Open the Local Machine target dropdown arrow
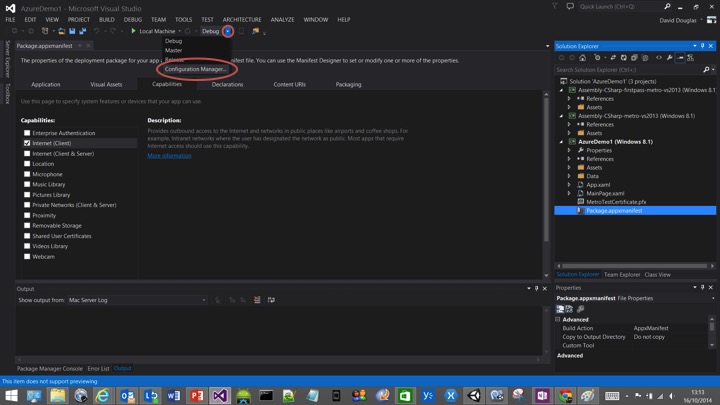Viewport: 720px width, 405px height. click(x=180, y=31)
